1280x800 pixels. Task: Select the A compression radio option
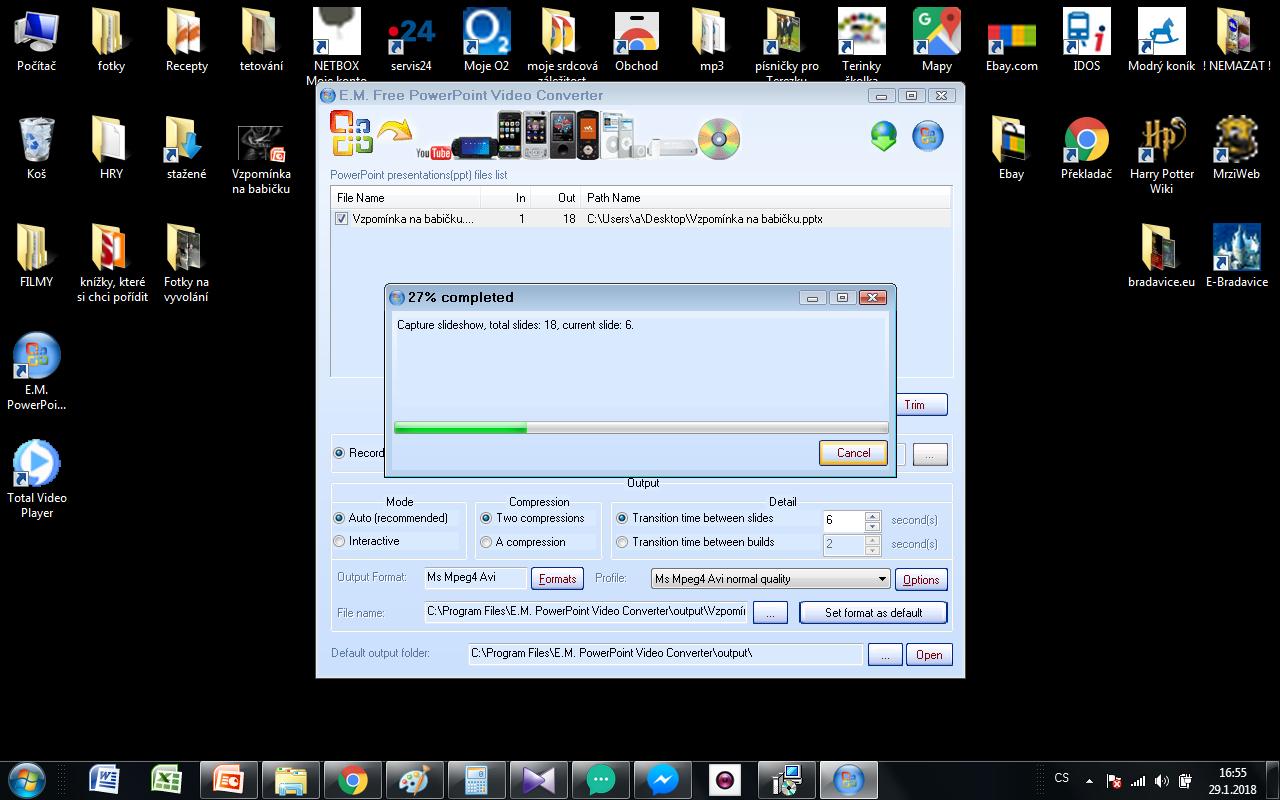tap(486, 542)
